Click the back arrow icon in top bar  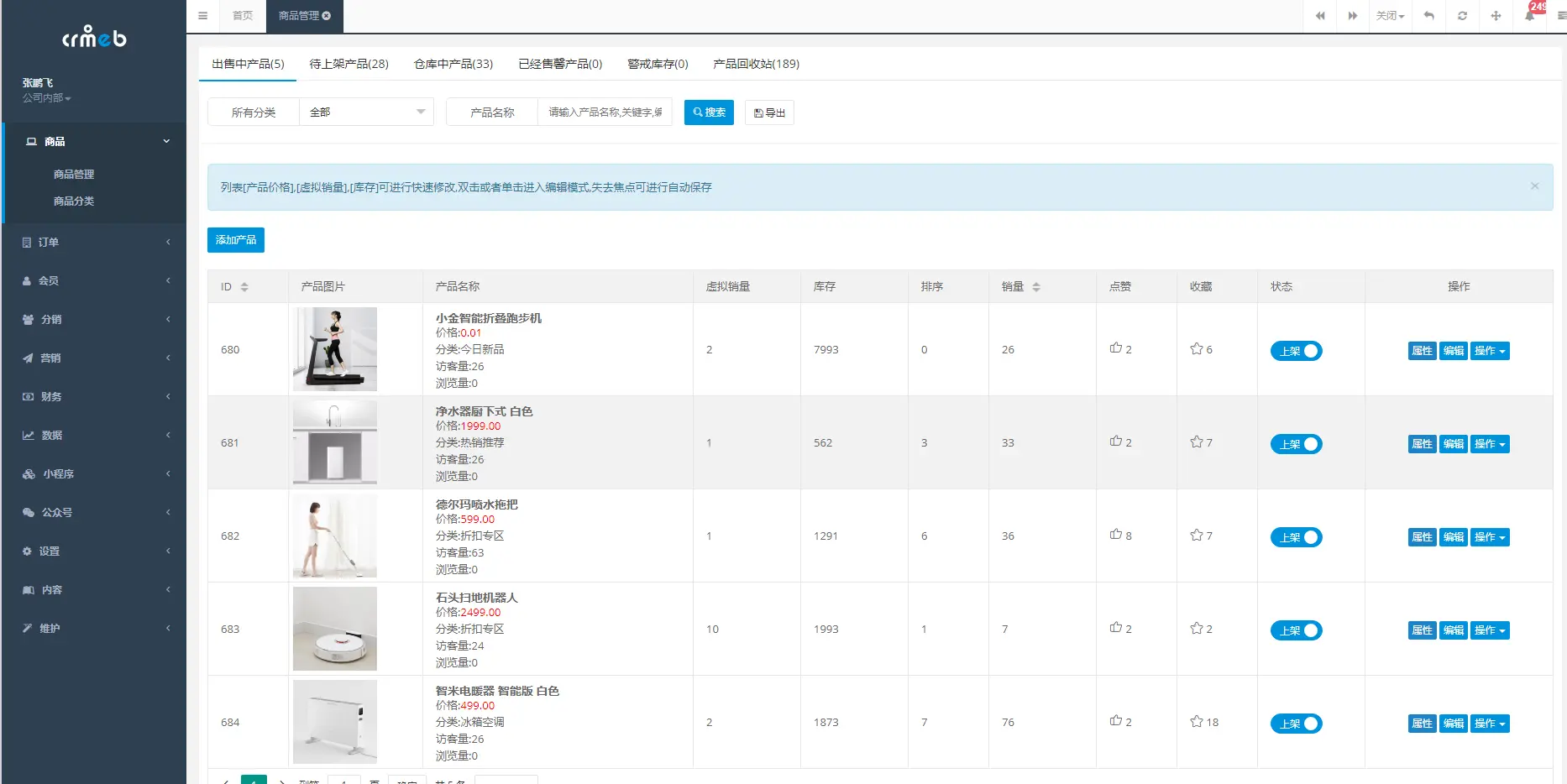[1428, 16]
